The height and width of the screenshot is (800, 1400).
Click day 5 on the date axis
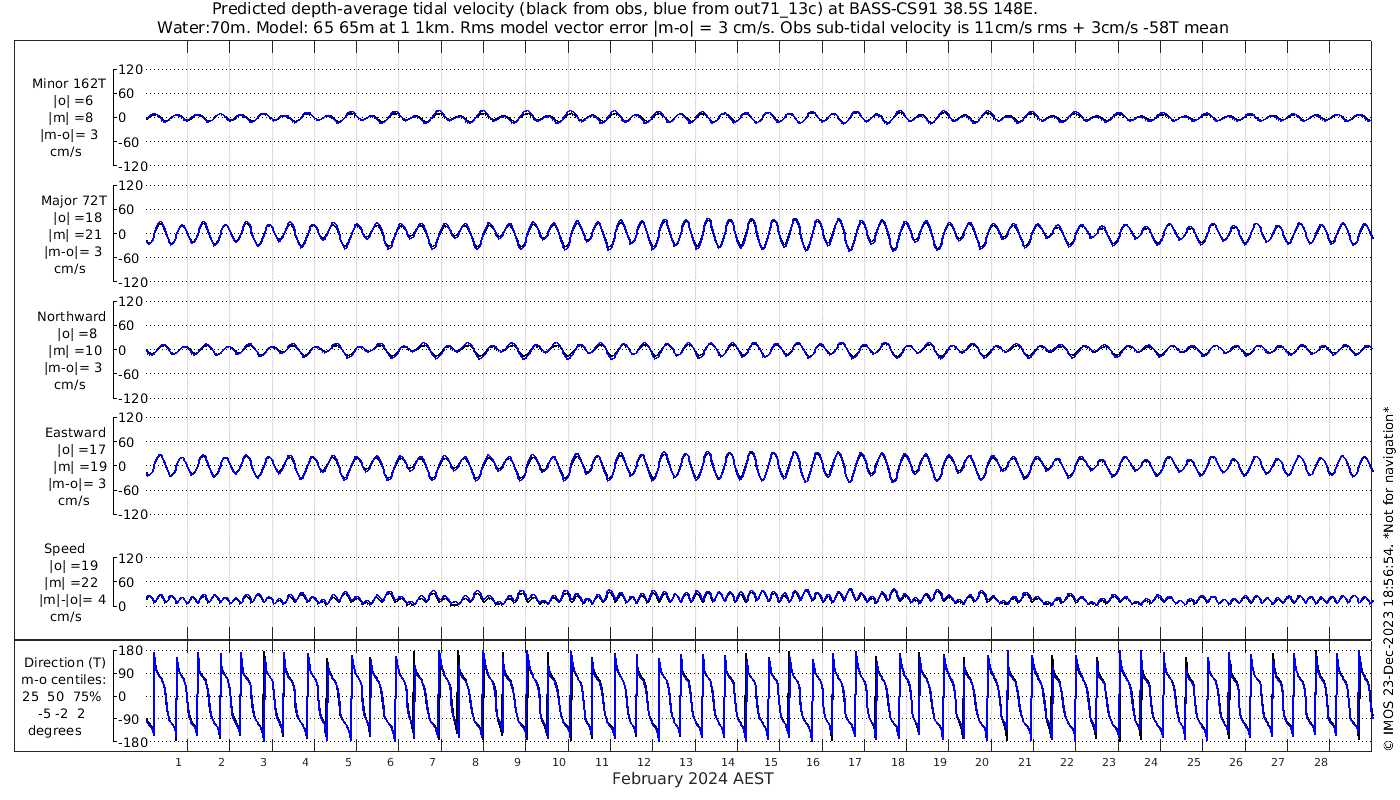[348, 762]
